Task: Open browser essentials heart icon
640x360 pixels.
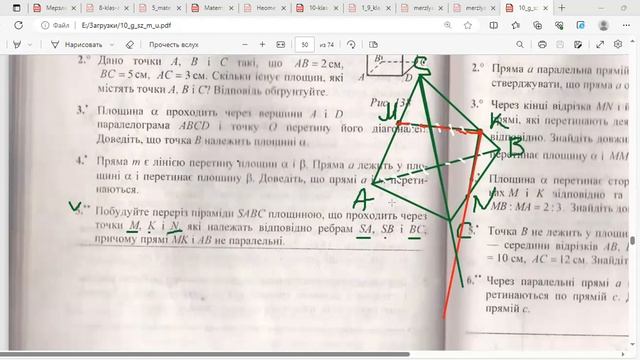Action: [x=559, y=25]
